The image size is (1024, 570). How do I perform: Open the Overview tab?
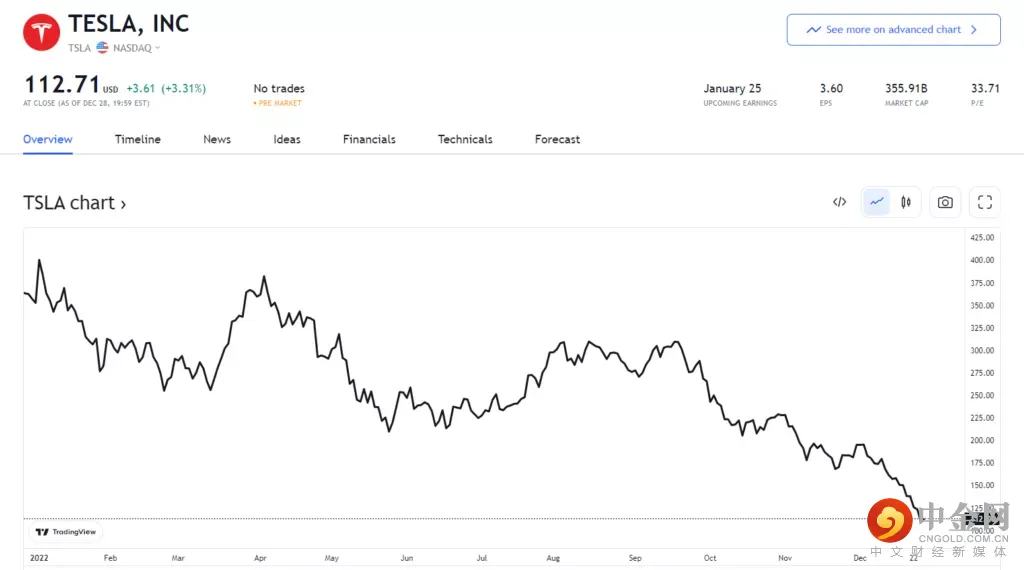48,139
